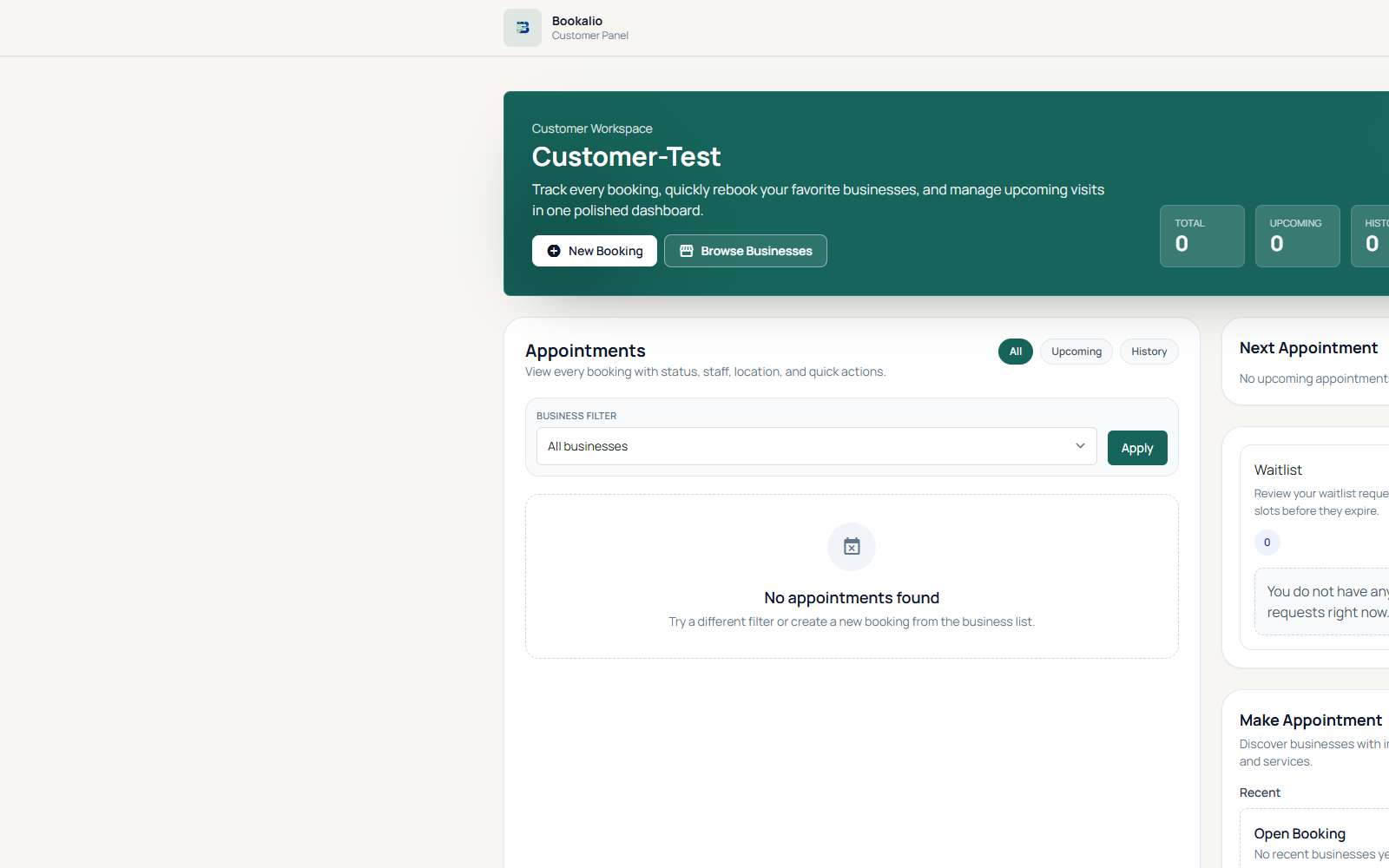Click the Customer Workspace label
The width and height of the screenshot is (1389, 868).
pos(592,128)
